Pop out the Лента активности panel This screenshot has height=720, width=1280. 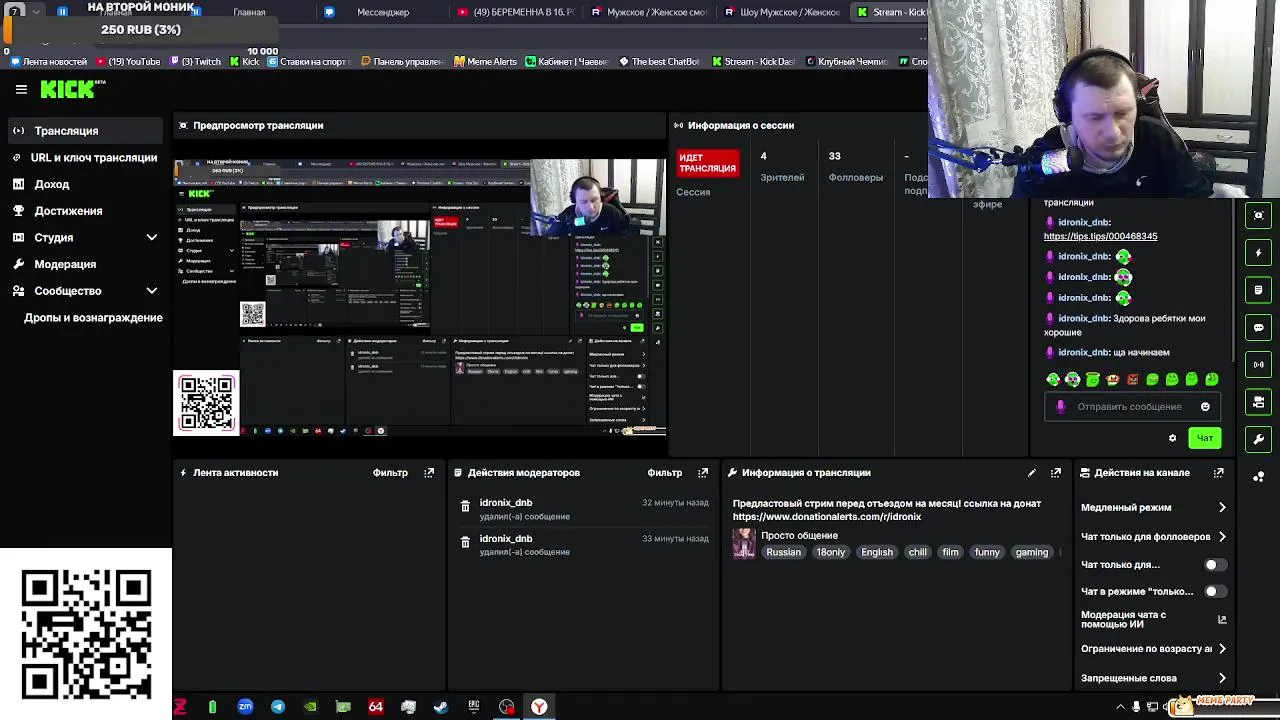click(x=429, y=473)
